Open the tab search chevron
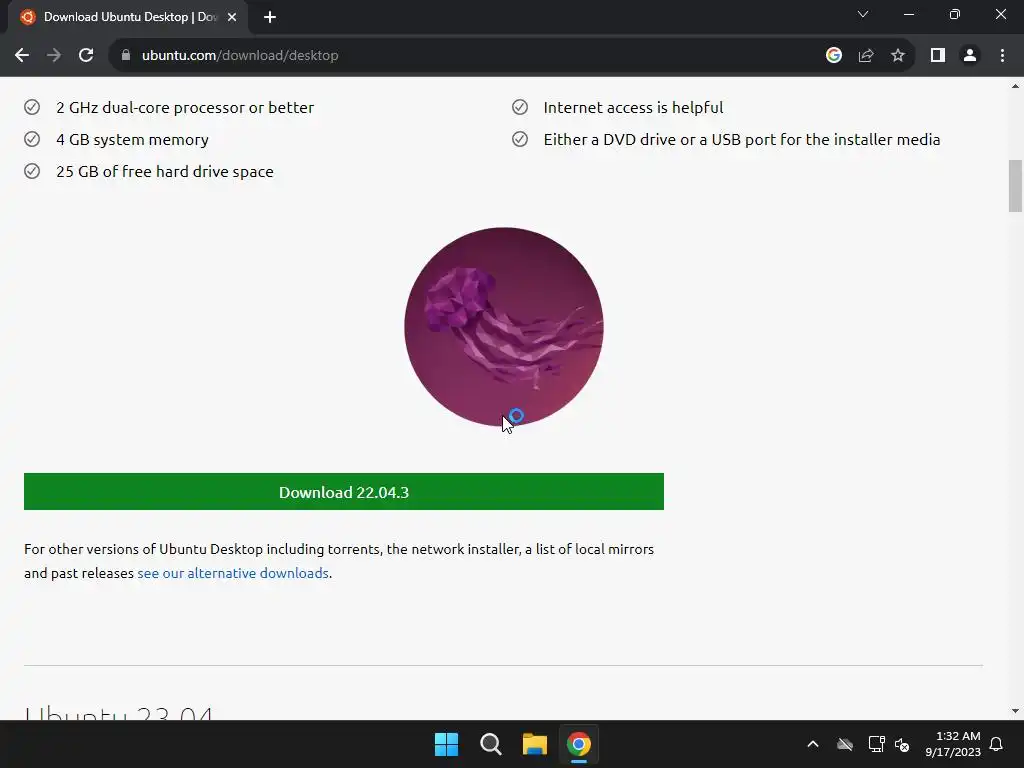Screen dimensions: 1024x768 863,14
